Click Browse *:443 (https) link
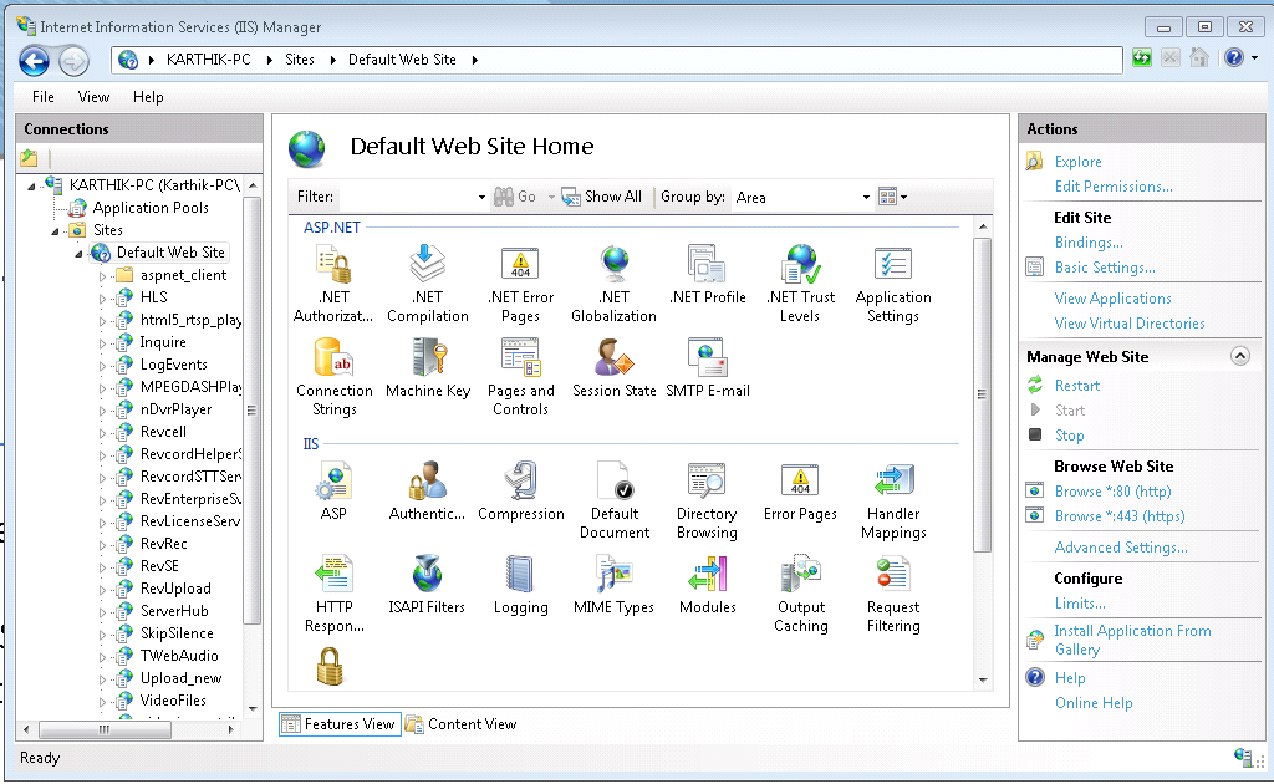This screenshot has height=784, width=1274. (x=1119, y=517)
